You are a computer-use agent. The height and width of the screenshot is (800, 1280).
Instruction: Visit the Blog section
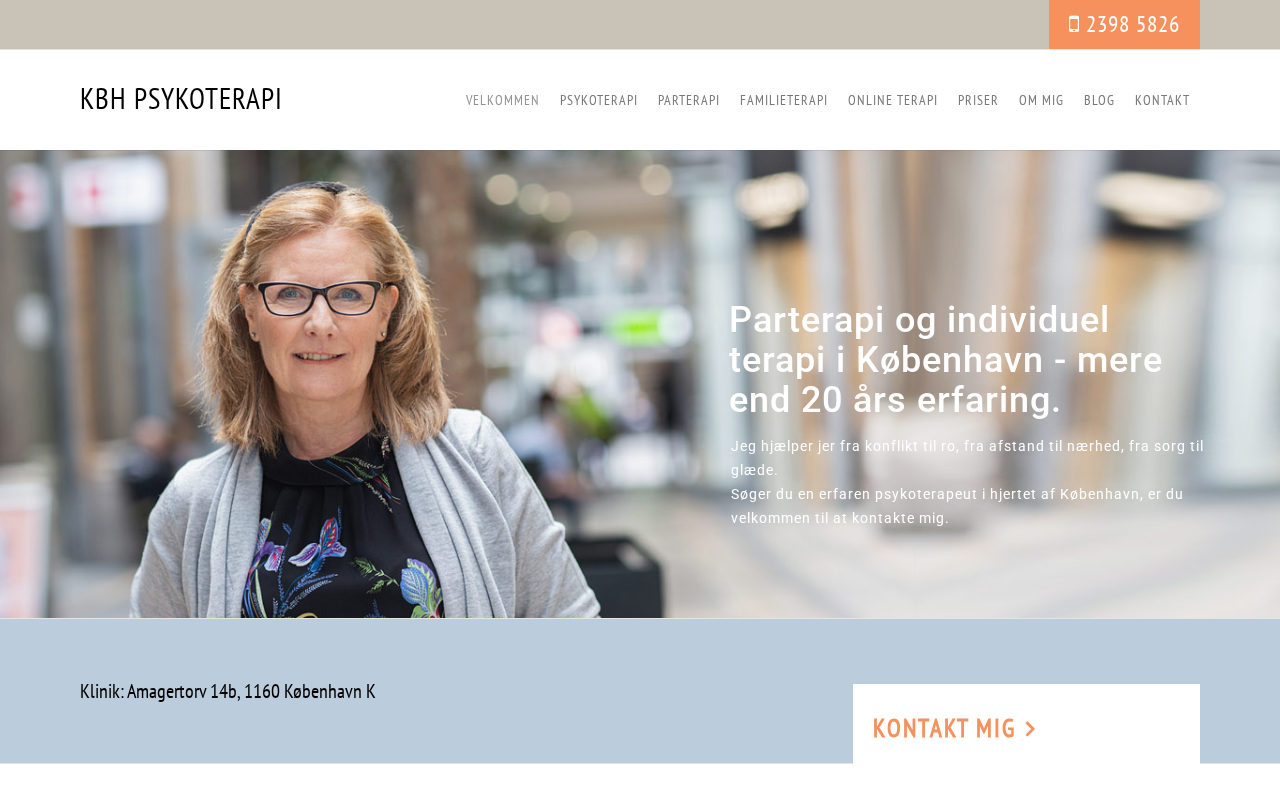tap(1099, 100)
